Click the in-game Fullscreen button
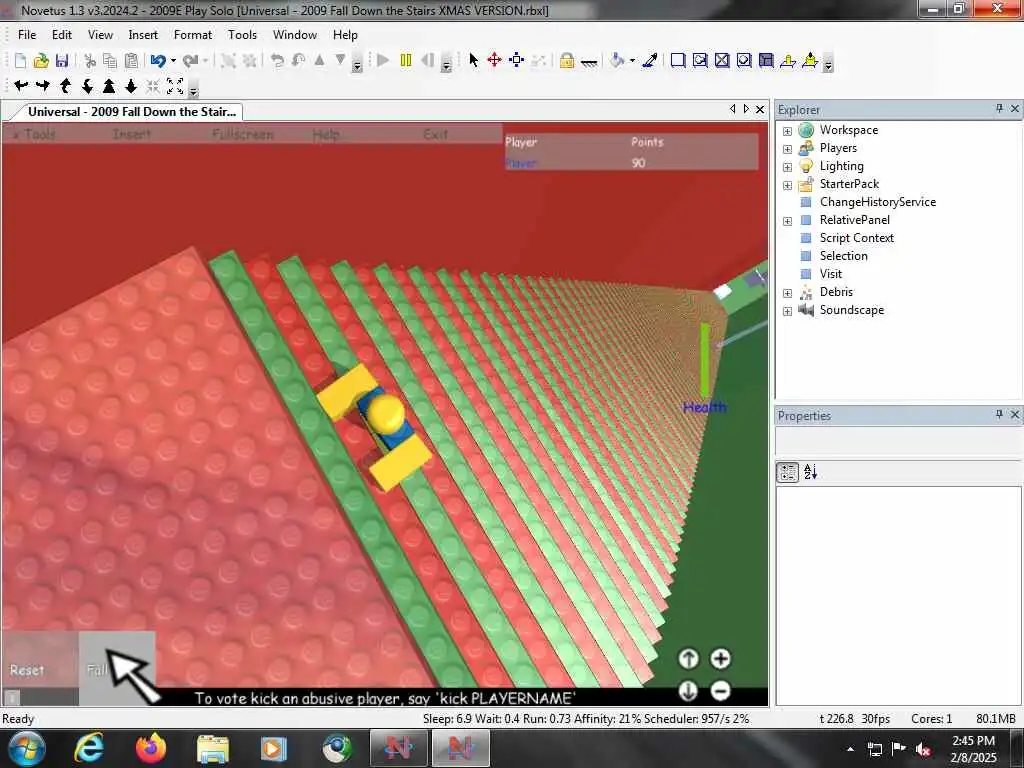The width and height of the screenshot is (1024, 768). (243, 134)
